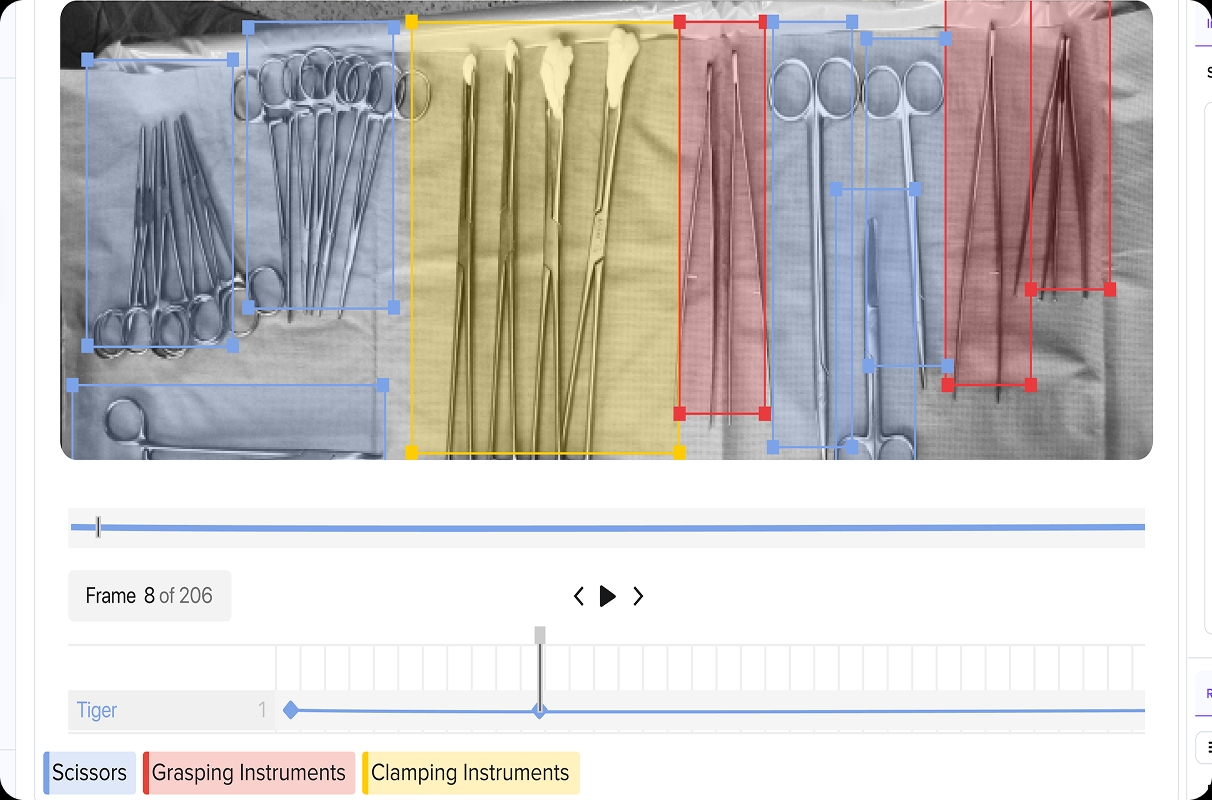
Task: Click top-left handle of bottom-left blue box
Action: 72,385
